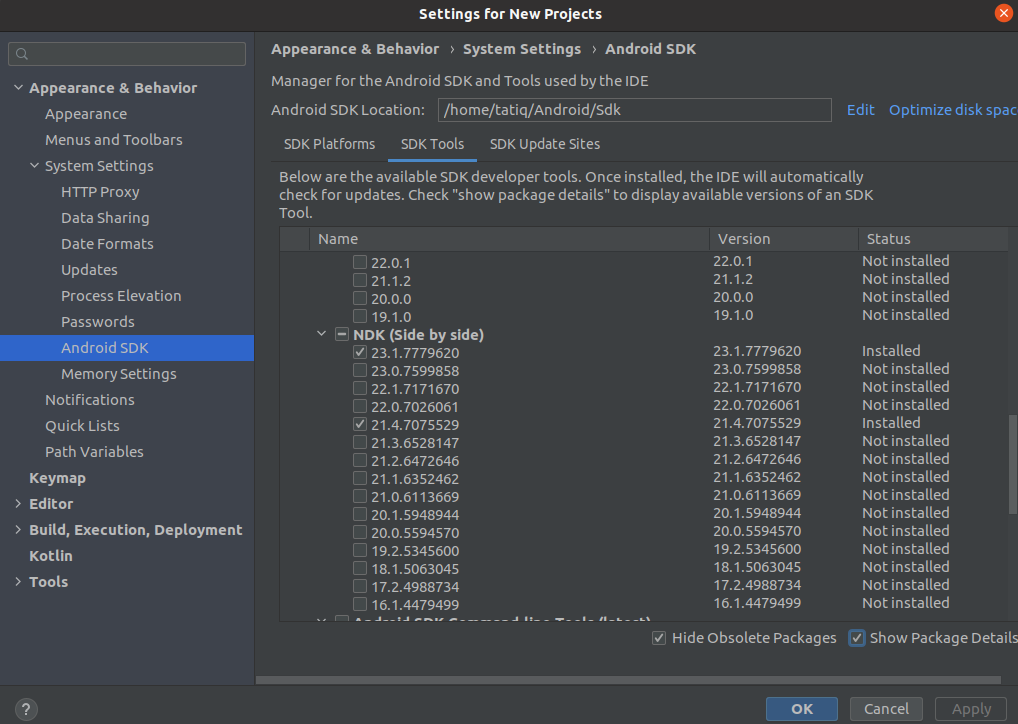Click the search magnifier in the settings search box
Viewport: 1018px width, 724px height.
[x=20, y=52]
